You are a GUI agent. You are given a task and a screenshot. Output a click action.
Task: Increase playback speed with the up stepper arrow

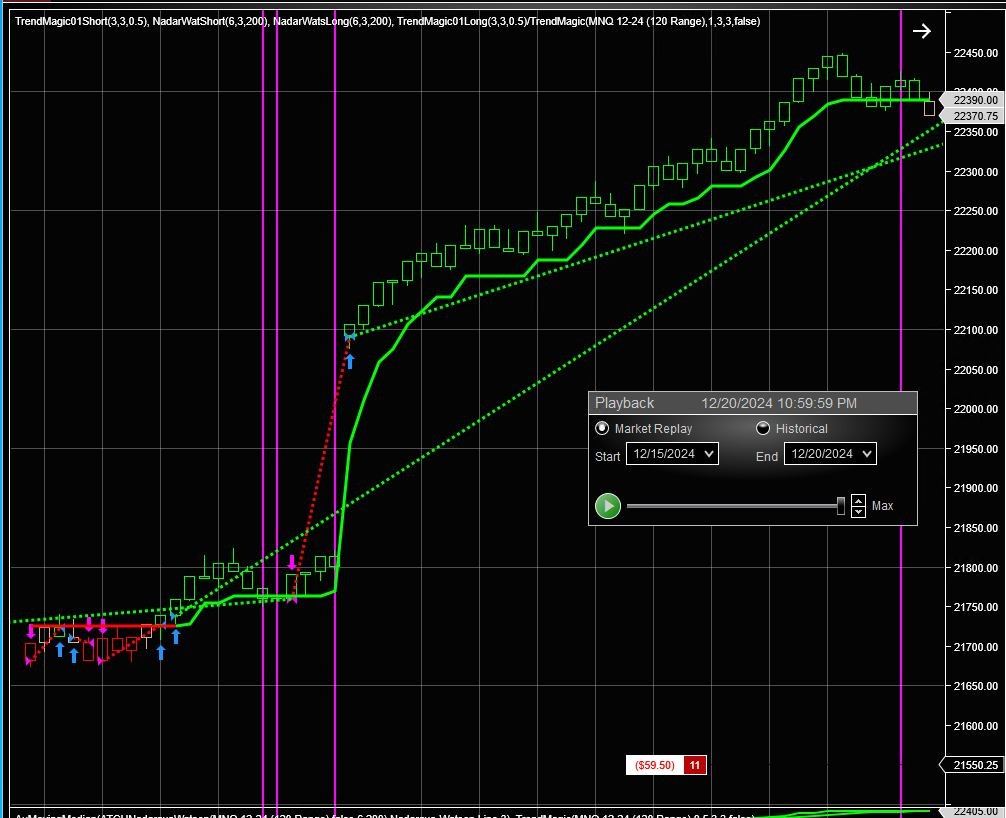858,500
